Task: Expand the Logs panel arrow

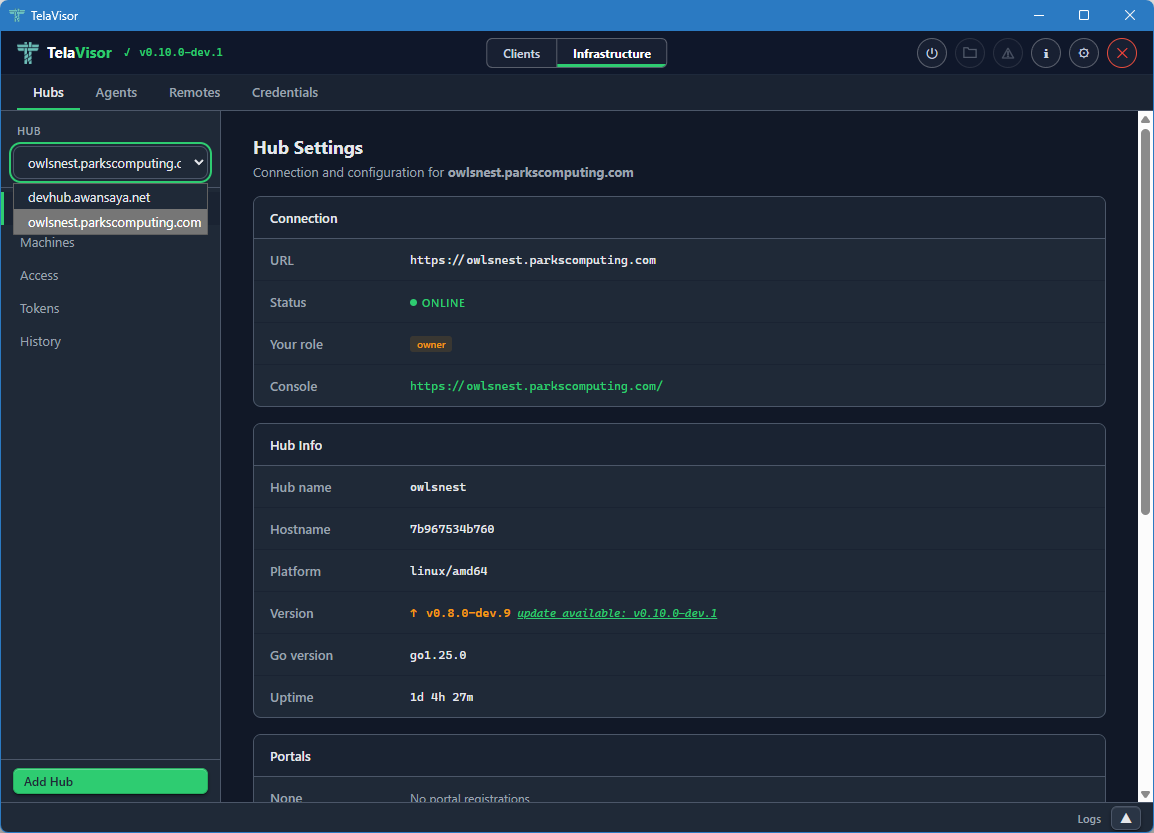Action: point(1125,818)
